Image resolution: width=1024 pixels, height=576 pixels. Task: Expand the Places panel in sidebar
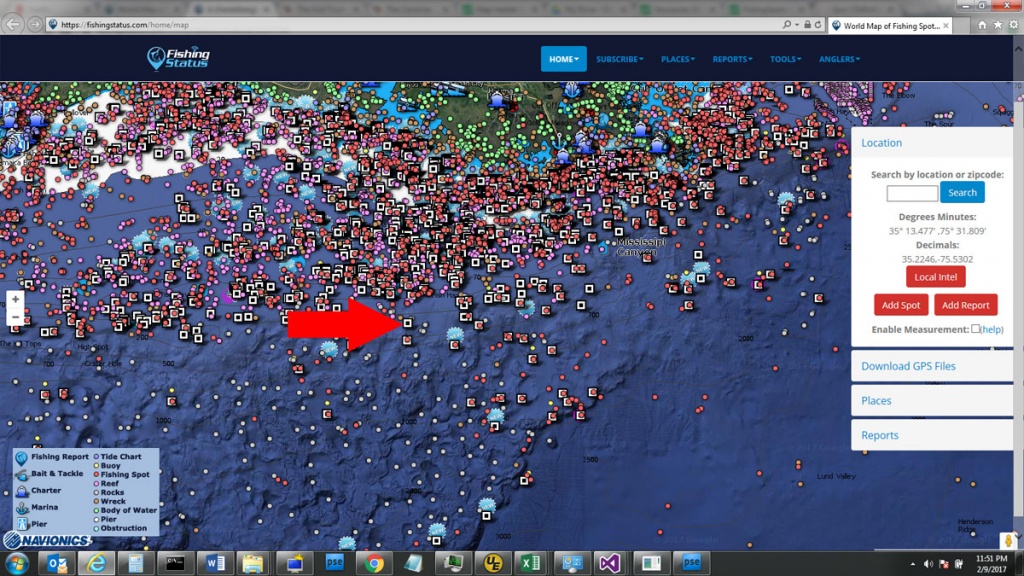[876, 400]
